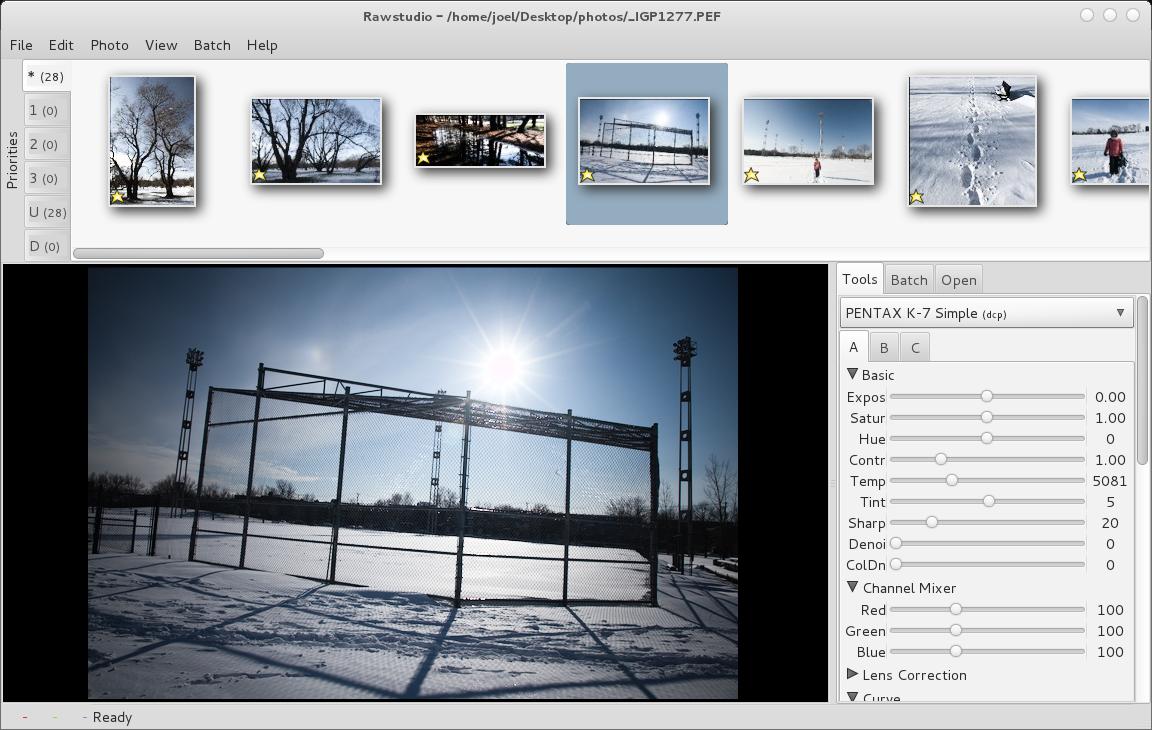Click the Sharpen value 20
1152x730 pixels.
1109,523
